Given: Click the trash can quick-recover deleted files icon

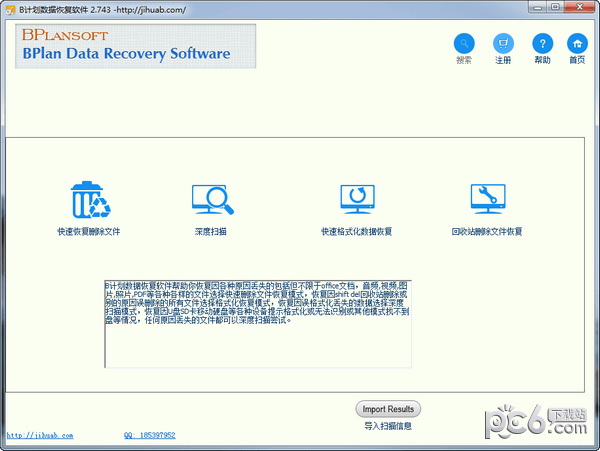Looking at the screenshot, I should tap(91, 200).
